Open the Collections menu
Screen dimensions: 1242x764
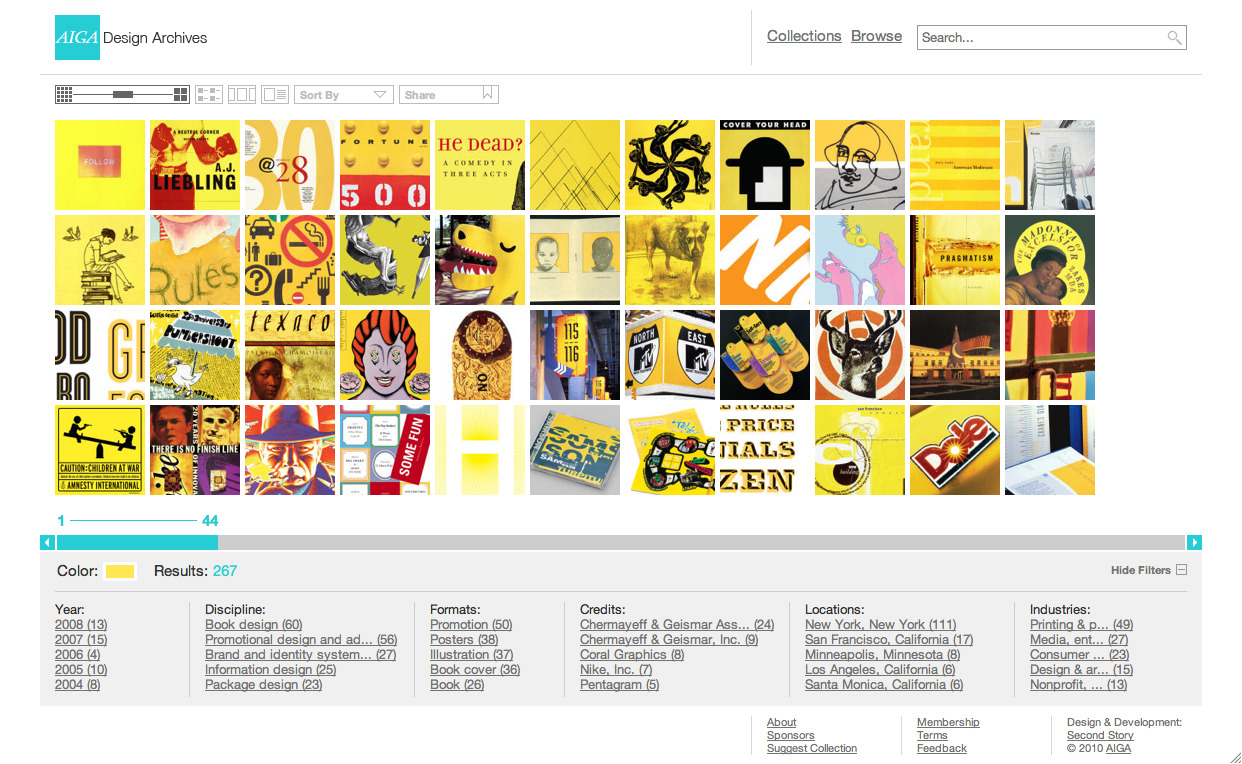804,36
